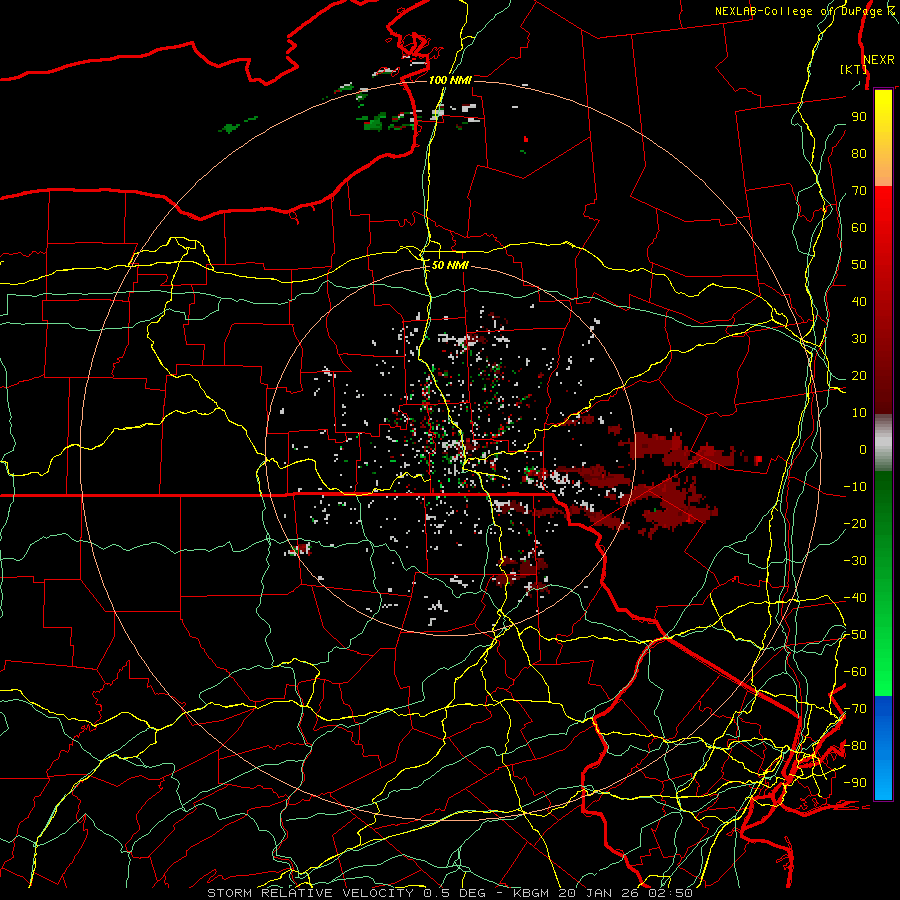Click the 0 scale label
The height and width of the screenshot is (900, 900).
(863, 449)
